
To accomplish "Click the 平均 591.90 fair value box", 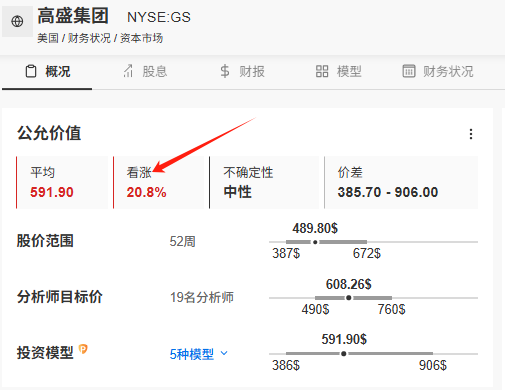I will [x=62, y=182].
